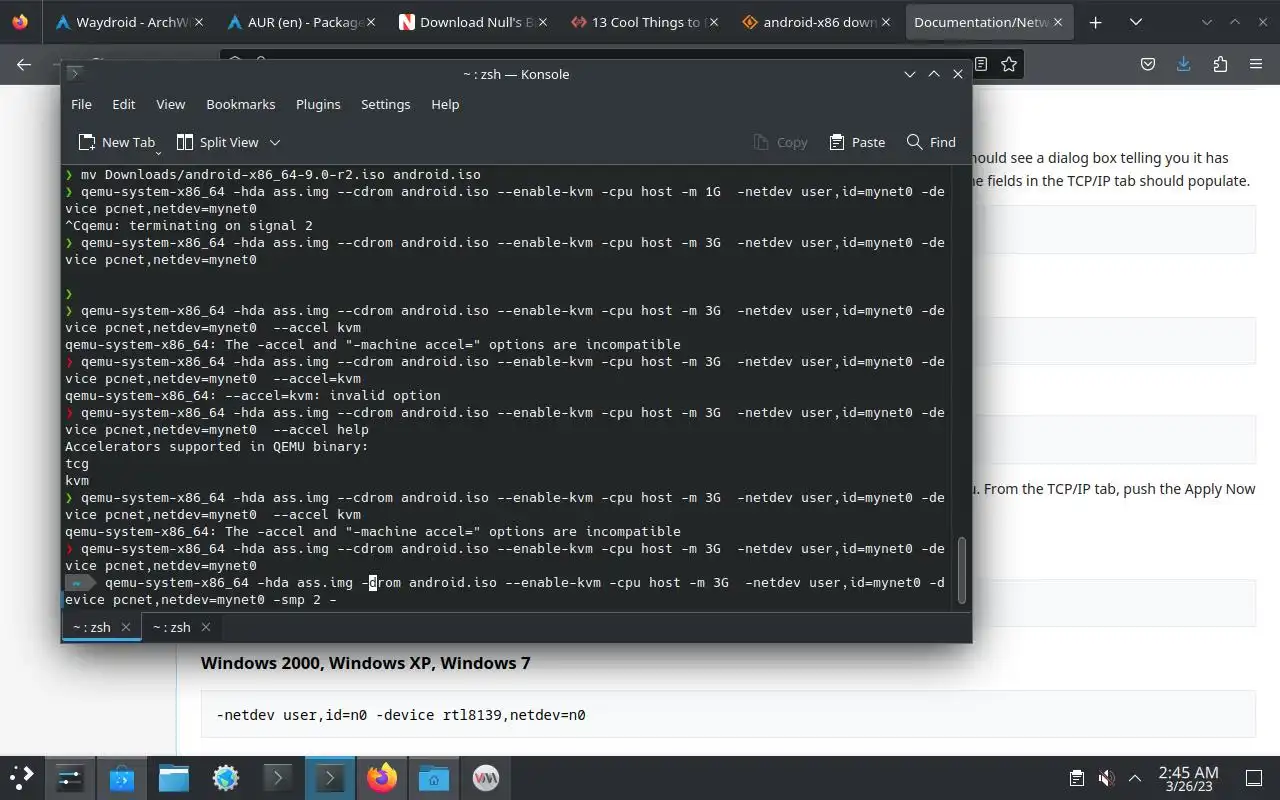The image size is (1280, 800).
Task: Open the Firefox hamburger menu
Action: [1256, 64]
